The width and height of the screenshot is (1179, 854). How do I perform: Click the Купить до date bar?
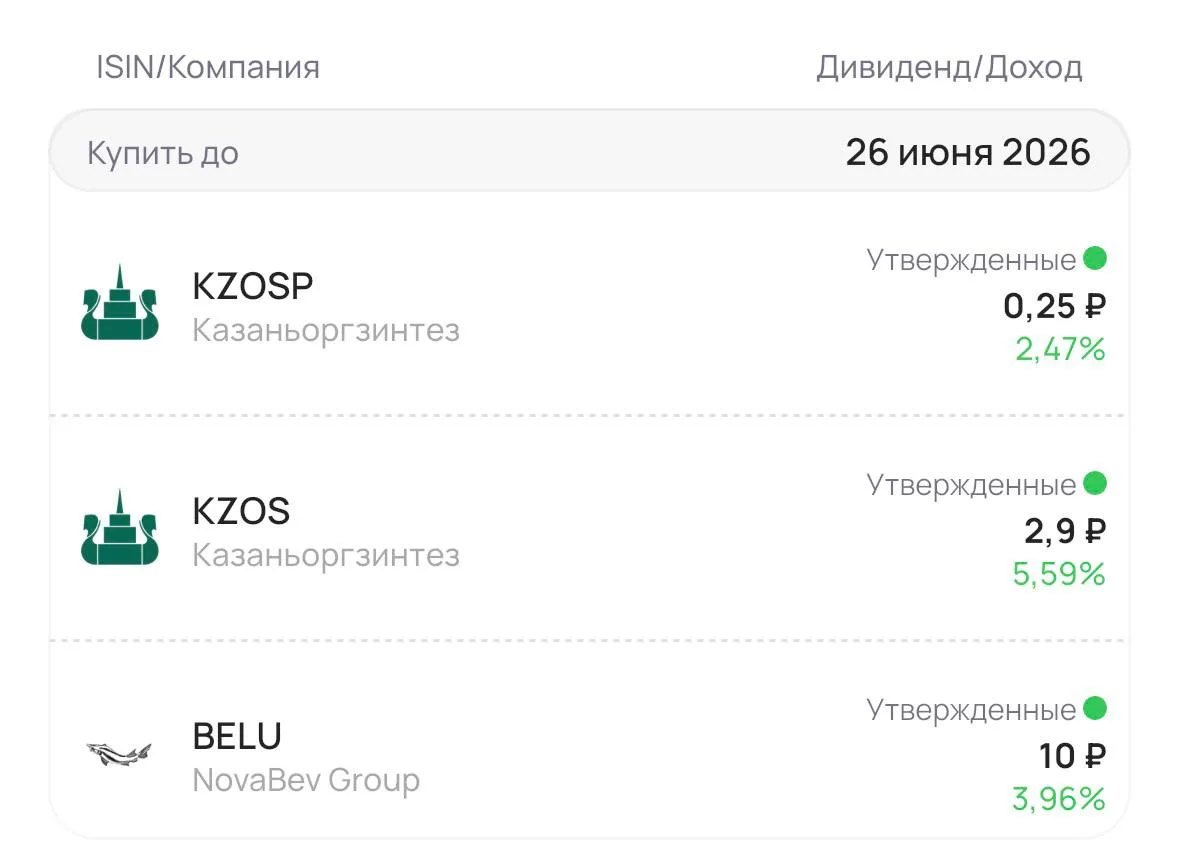590,152
